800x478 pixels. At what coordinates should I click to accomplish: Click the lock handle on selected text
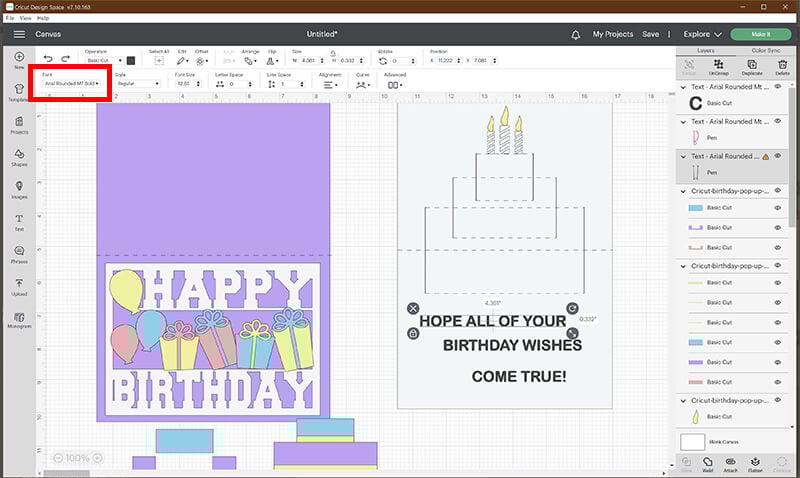click(413, 334)
